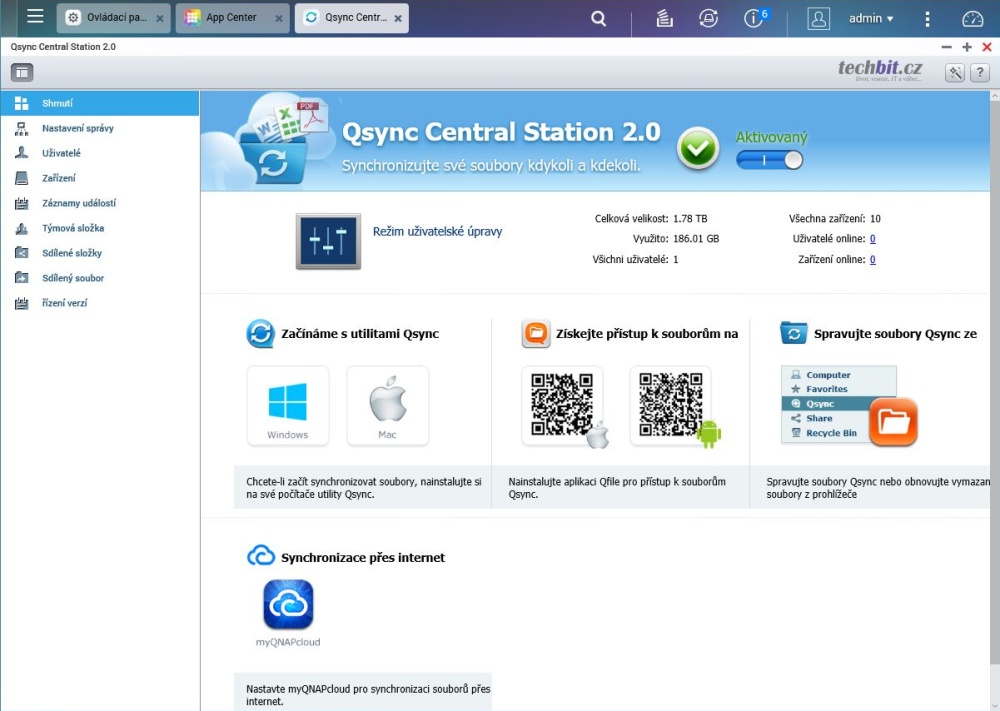
Task: Open notifications info icon with badge
Action: coord(754,18)
